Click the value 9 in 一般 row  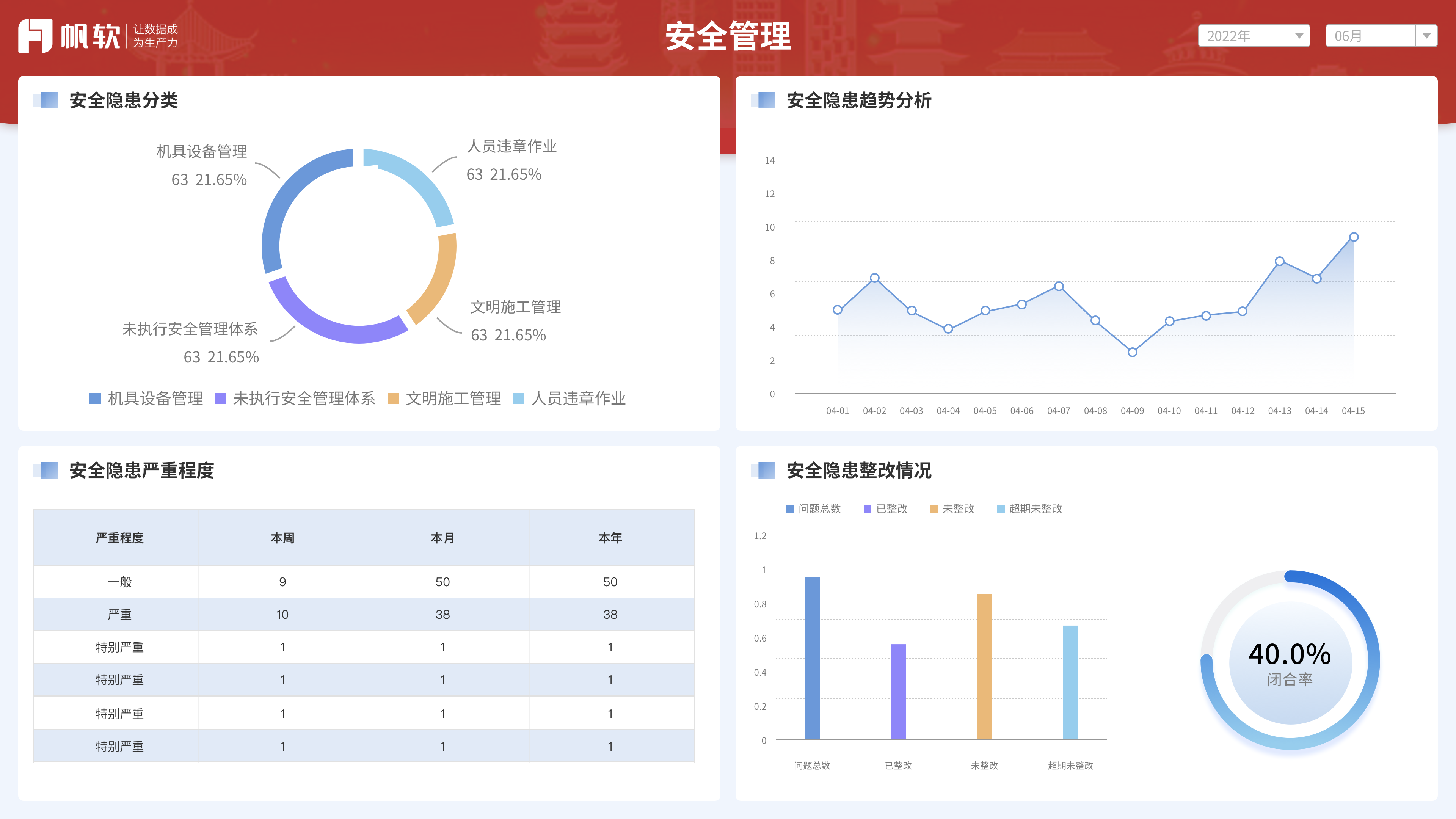click(282, 582)
